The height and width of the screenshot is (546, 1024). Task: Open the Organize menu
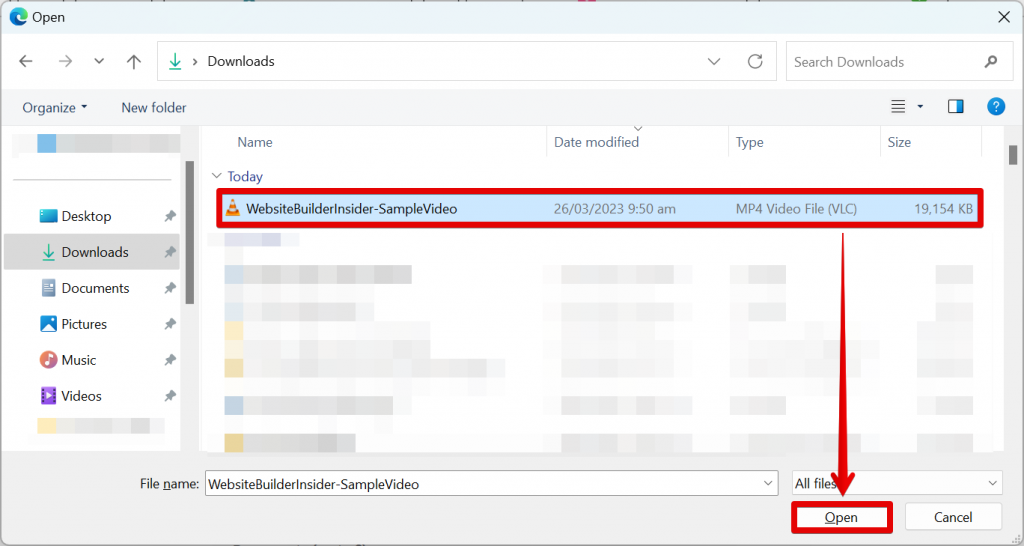click(55, 108)
